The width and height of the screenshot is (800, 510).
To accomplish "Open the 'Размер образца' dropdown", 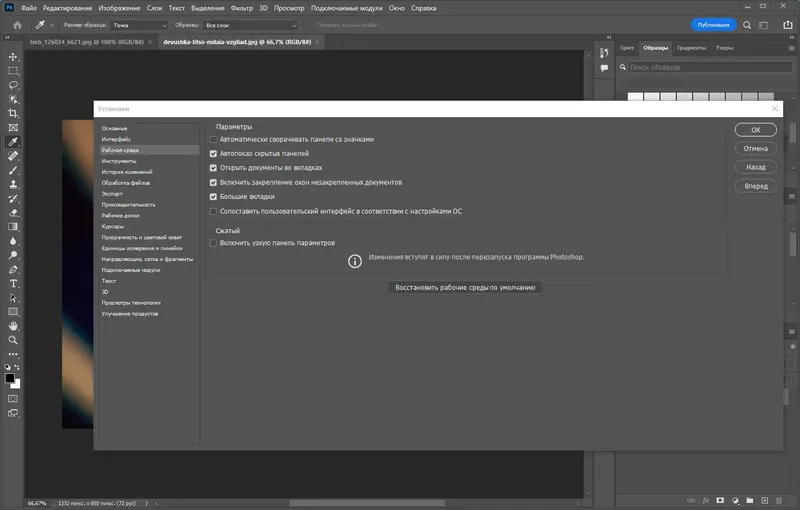I will click(x=140, y=25).
